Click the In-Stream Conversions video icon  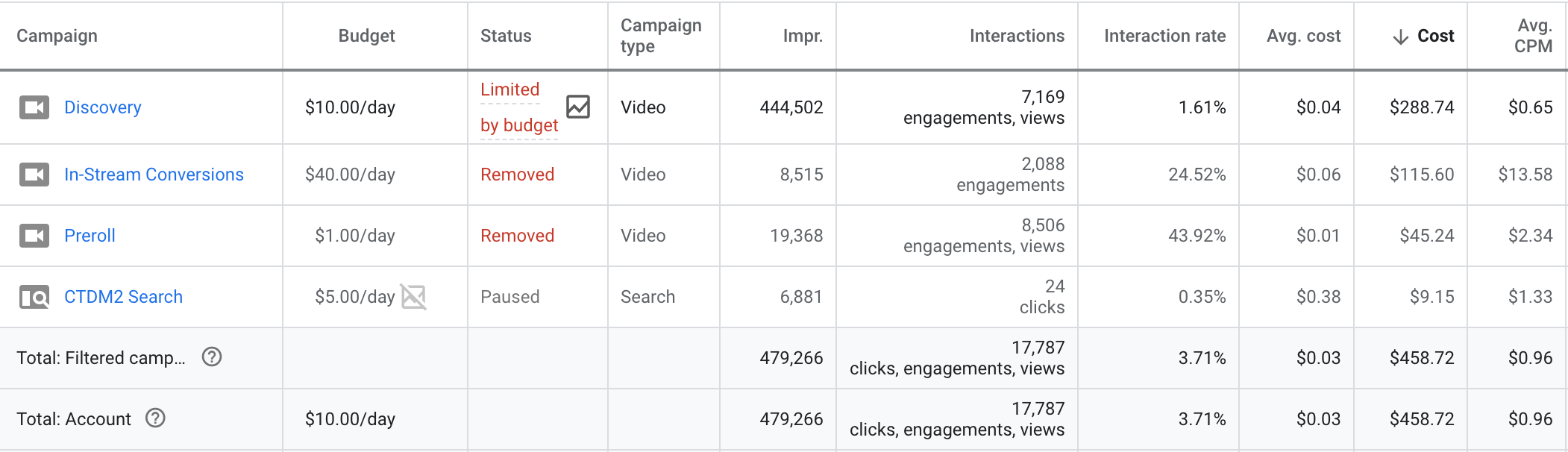(x=34, y=175)
